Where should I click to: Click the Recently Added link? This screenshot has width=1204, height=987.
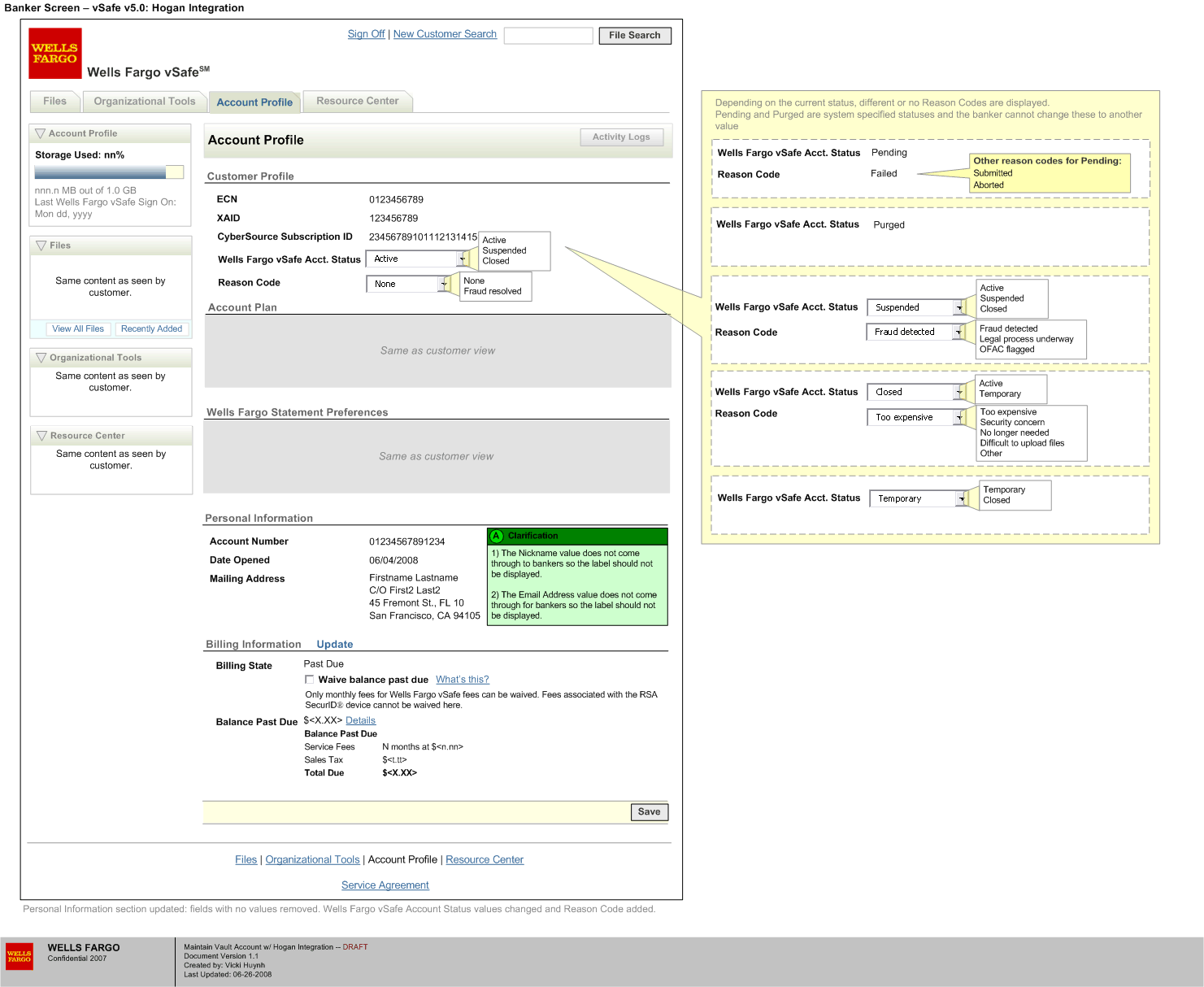tap(151, 329)
